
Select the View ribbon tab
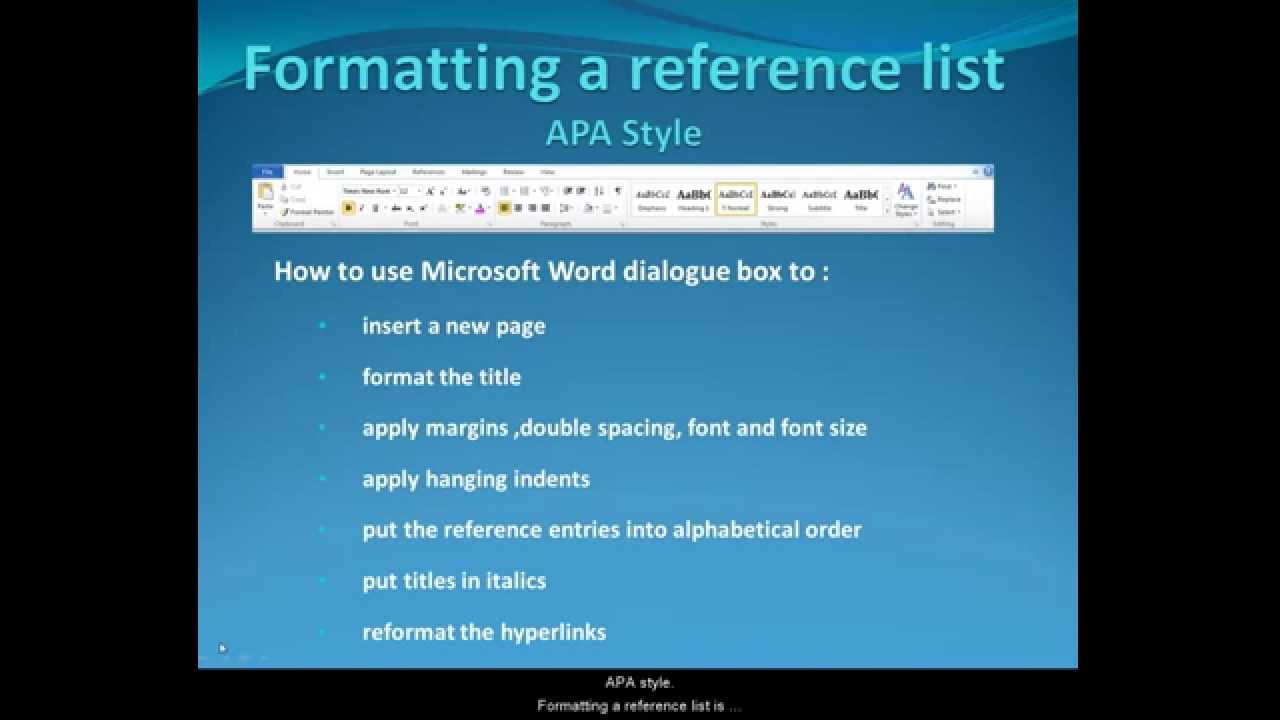click(547, 172)
